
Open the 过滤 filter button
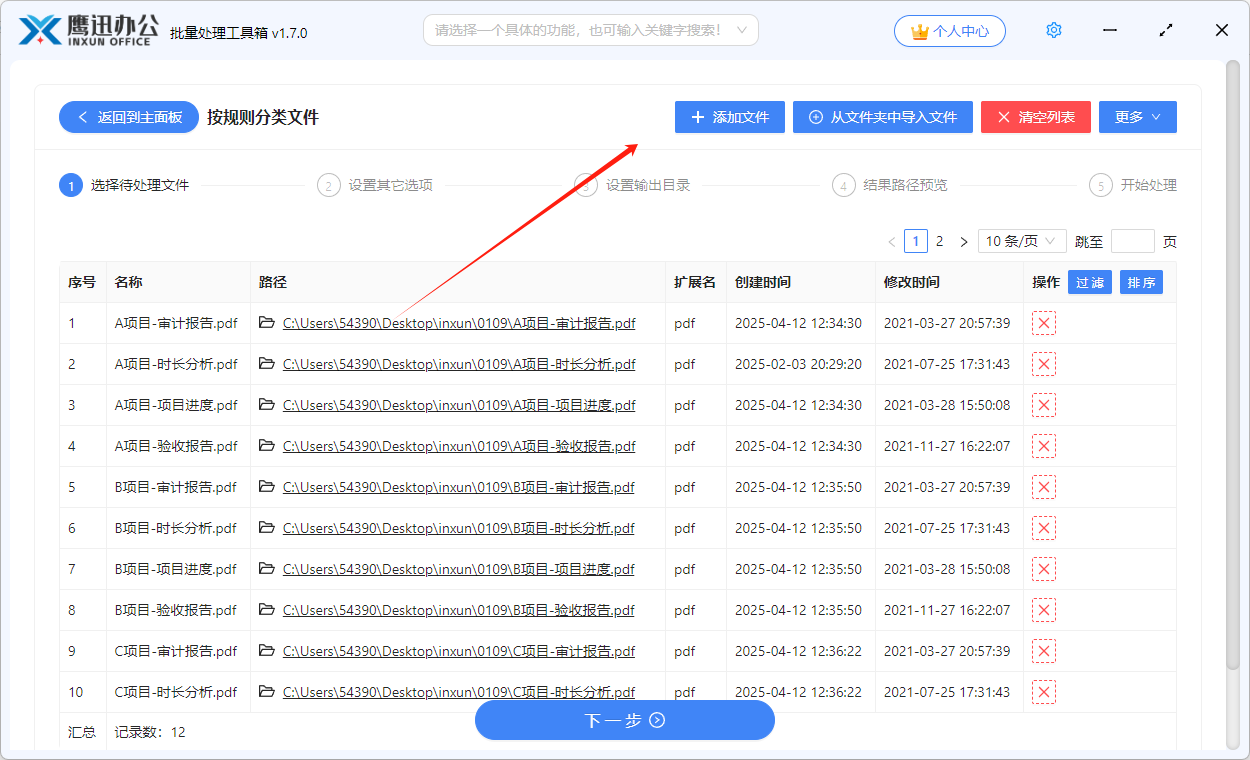point(1089,283)
